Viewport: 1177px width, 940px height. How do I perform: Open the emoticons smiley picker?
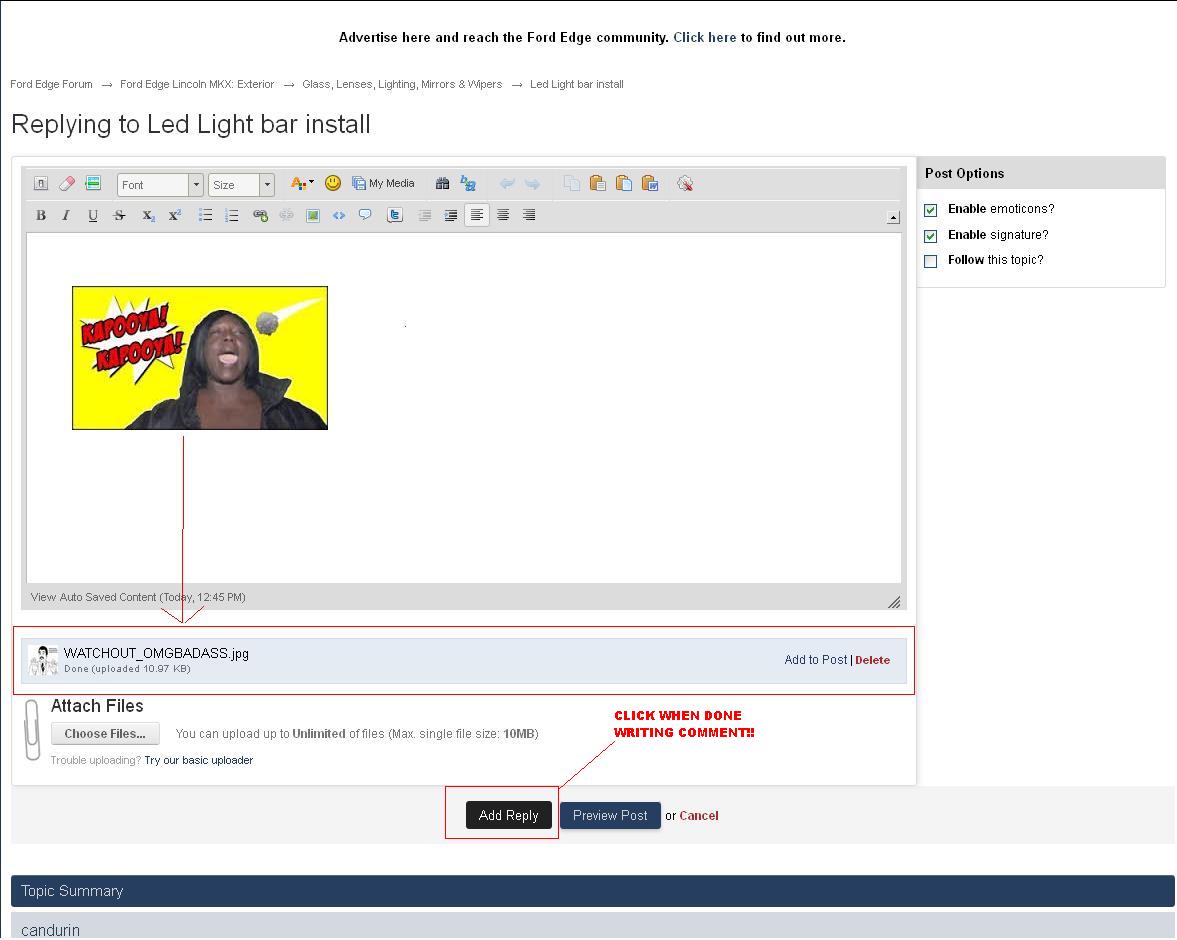333,183
